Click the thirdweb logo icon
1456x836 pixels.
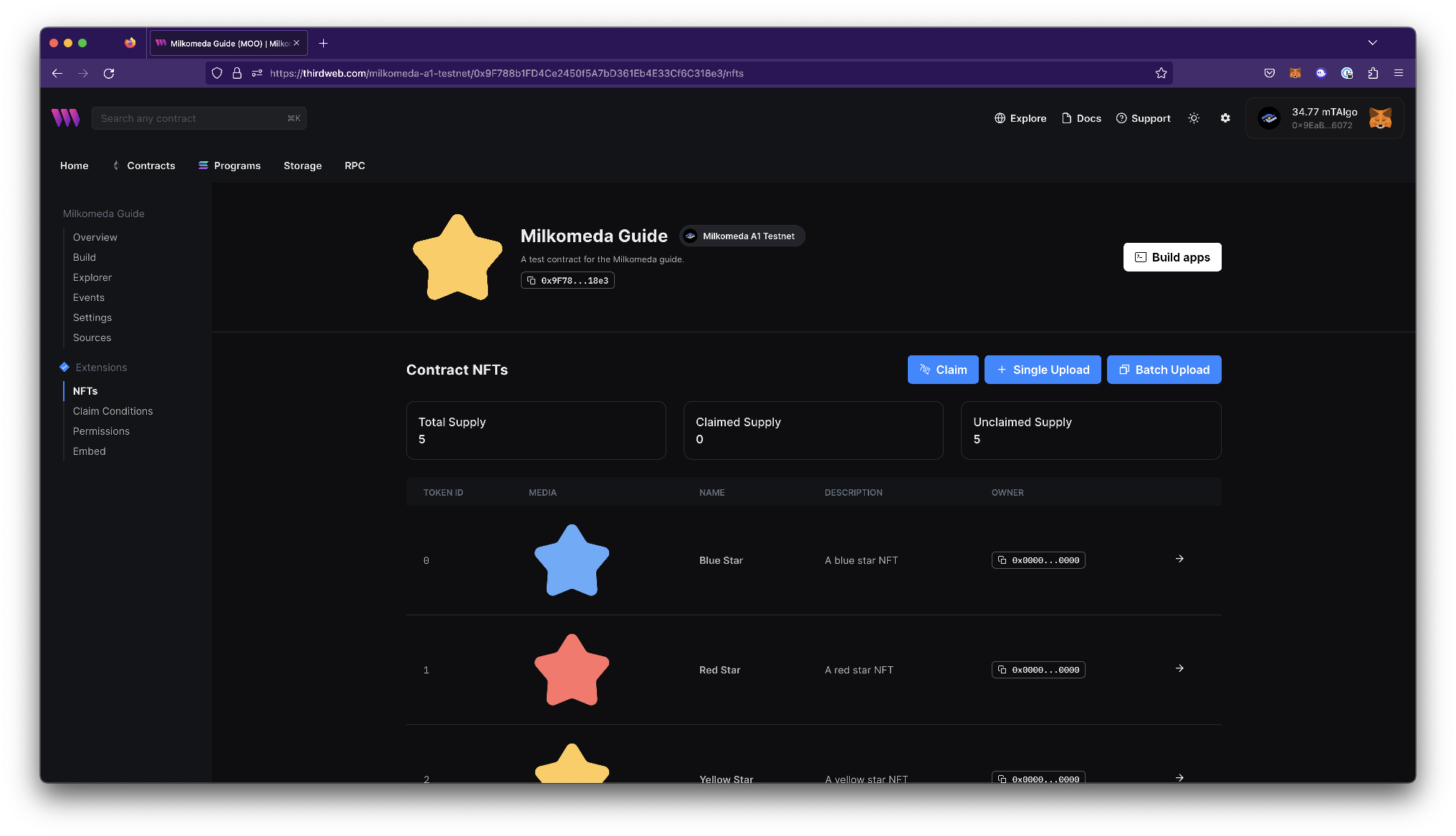coord(65,118)
